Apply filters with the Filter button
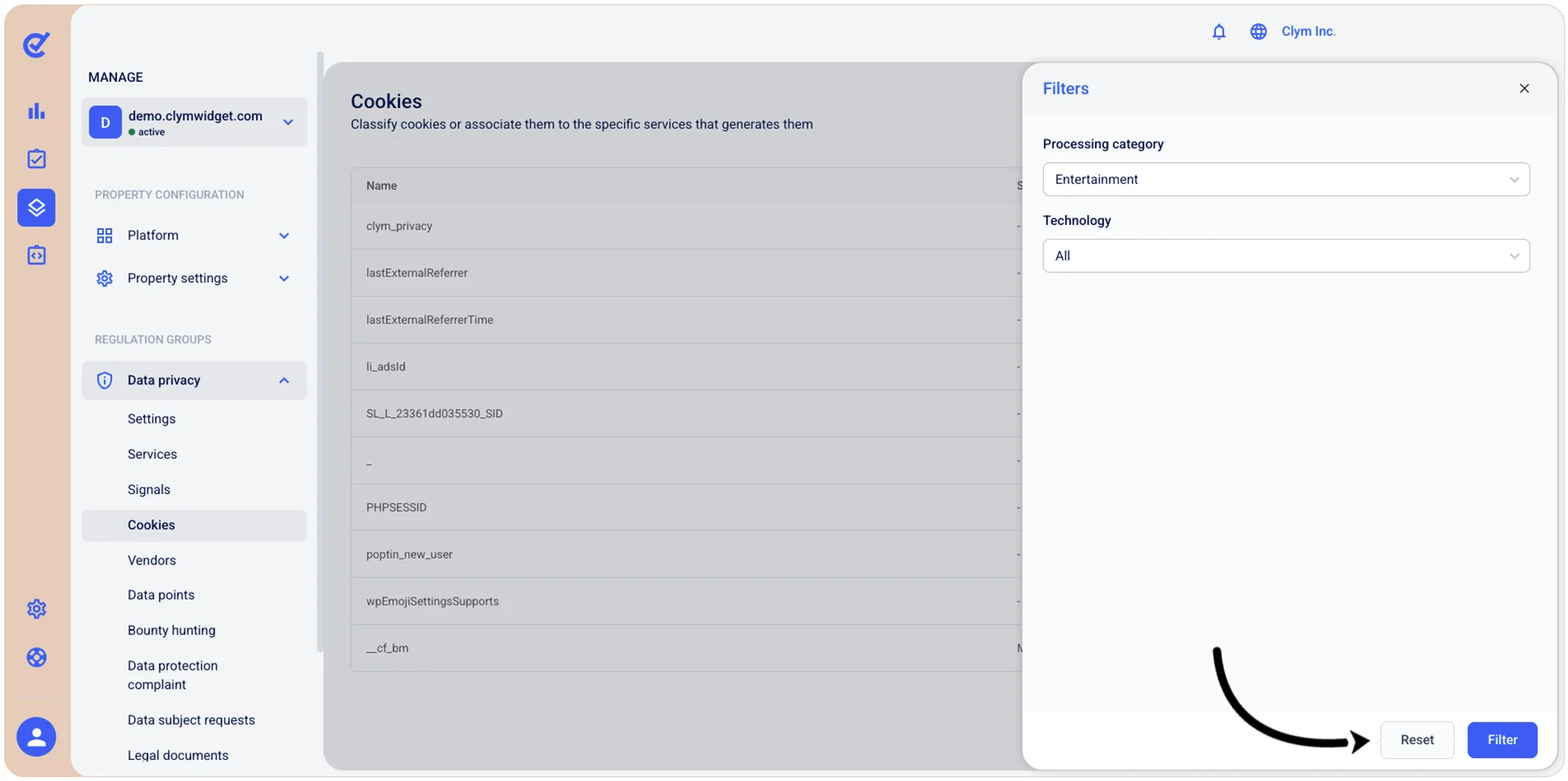This screenshot has width=1568, height=781. point(1502,740)
